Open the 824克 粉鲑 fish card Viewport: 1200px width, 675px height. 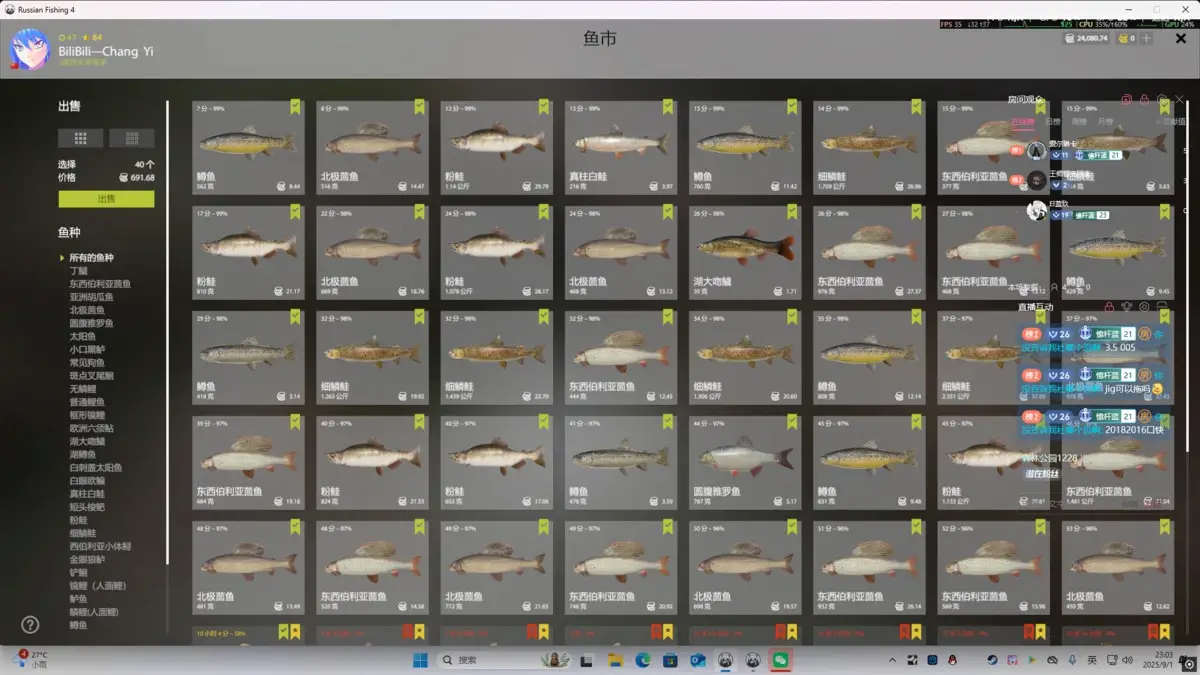372,462
